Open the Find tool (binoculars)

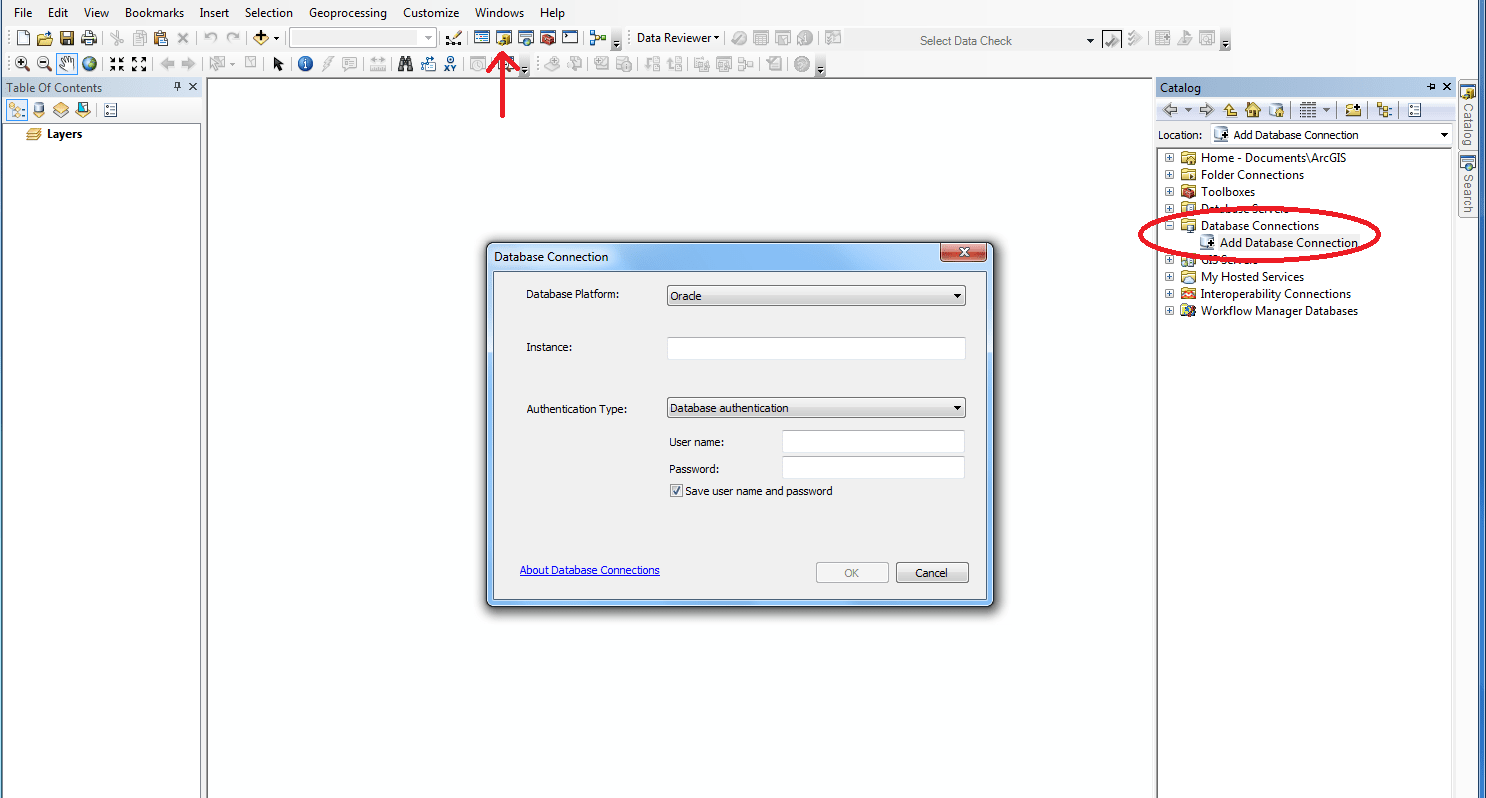pyautogui.click(x=405, y=63)
